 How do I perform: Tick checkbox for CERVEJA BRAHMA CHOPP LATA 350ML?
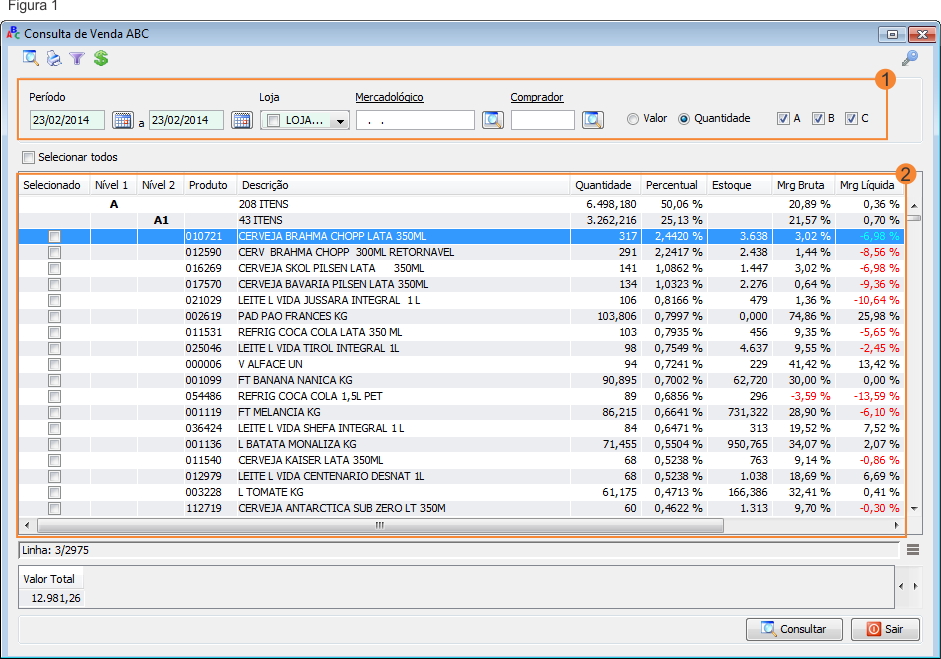[x=55, y=236]
